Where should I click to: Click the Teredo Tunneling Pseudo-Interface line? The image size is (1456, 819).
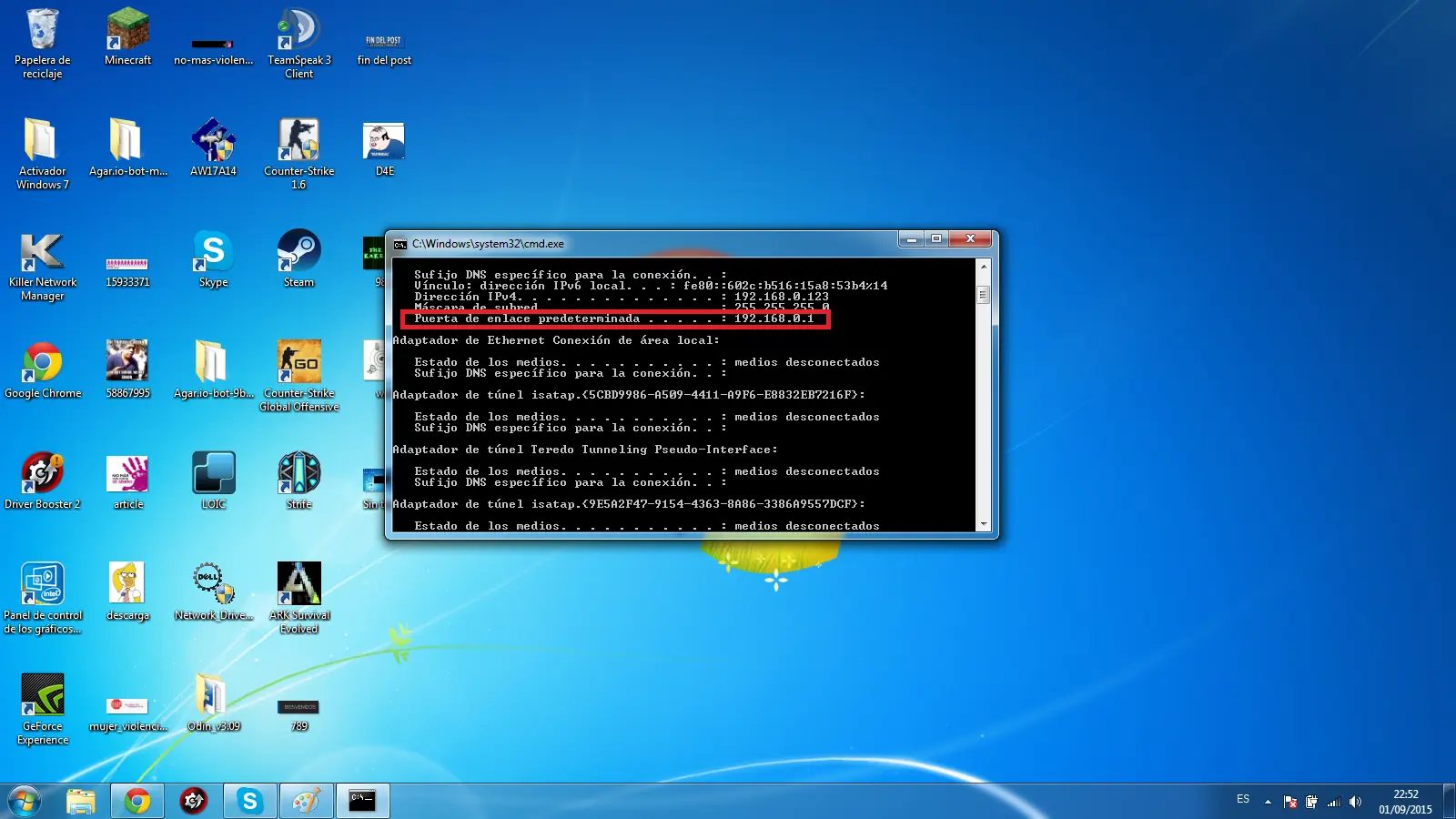pyautogui.click(x=585, y=450)
